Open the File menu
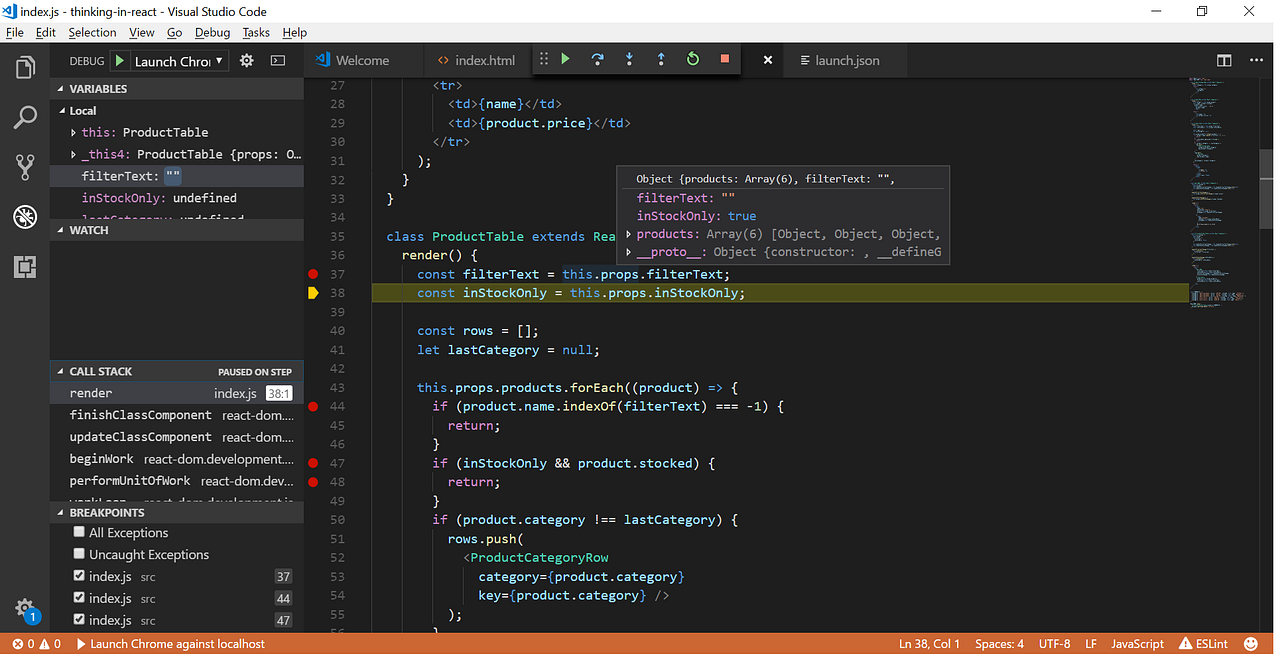Viewport: 1280px width, 658px height. (15, 32)
